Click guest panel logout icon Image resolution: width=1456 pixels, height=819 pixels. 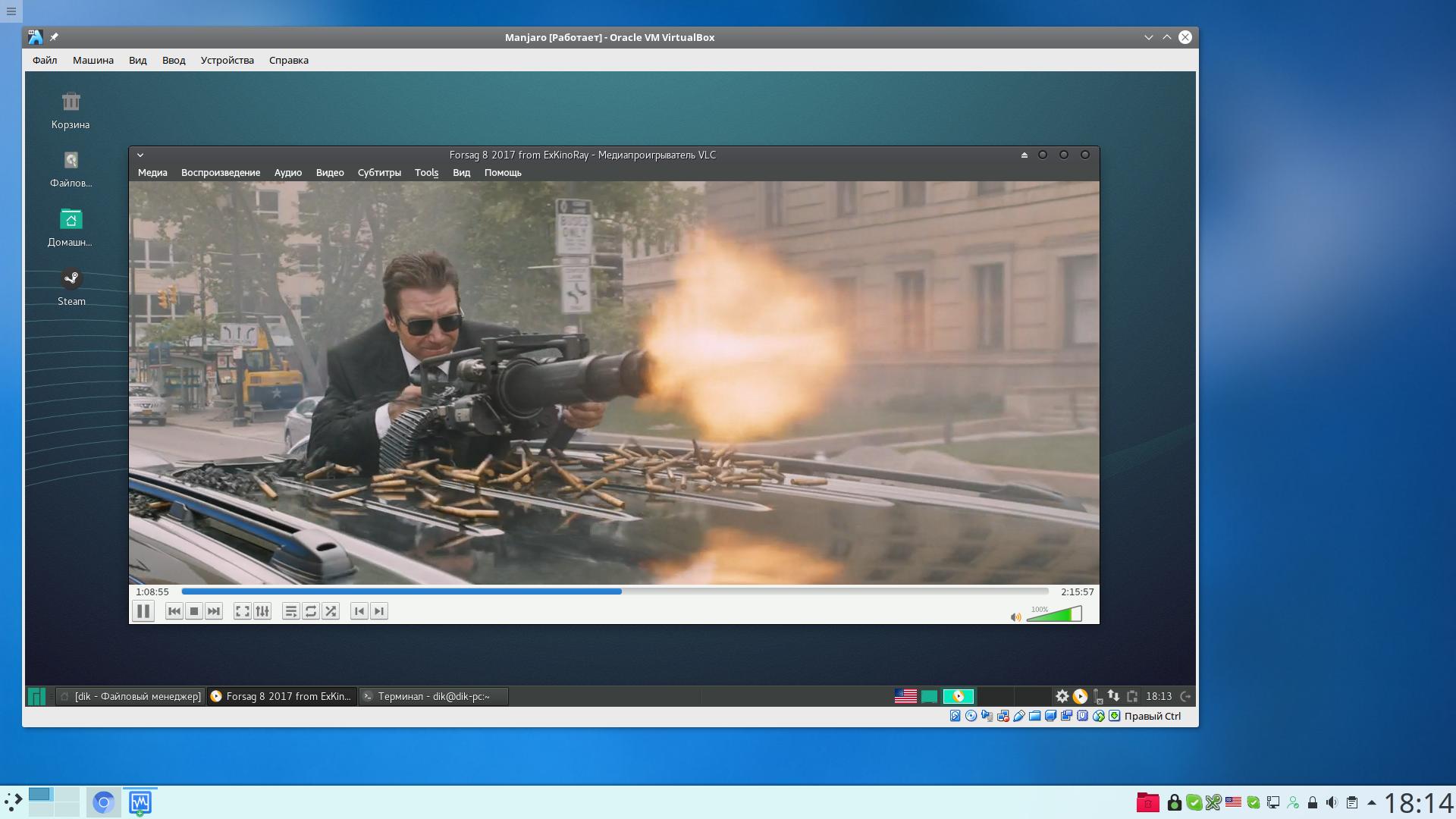pyautogui.click(x=1185, y=696)
